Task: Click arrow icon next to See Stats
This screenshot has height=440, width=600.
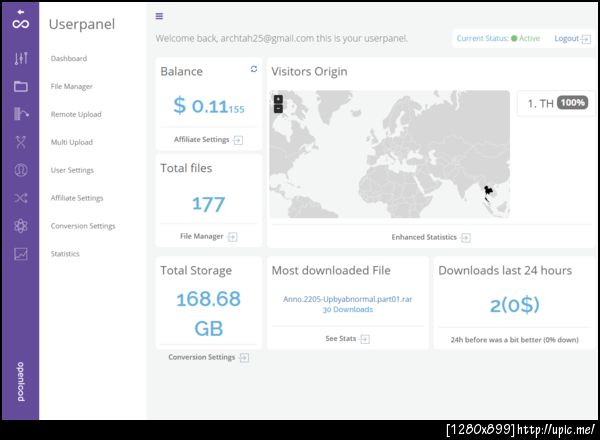Action: [365, 339]
